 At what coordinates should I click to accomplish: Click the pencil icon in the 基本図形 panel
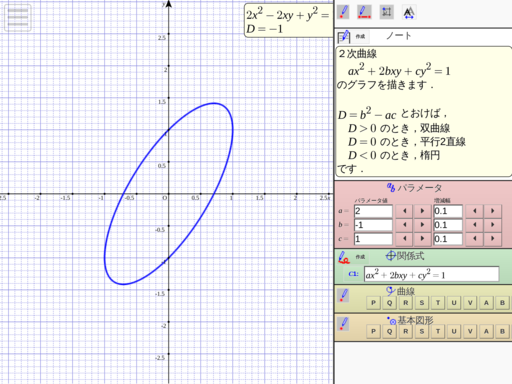[343, 324]
